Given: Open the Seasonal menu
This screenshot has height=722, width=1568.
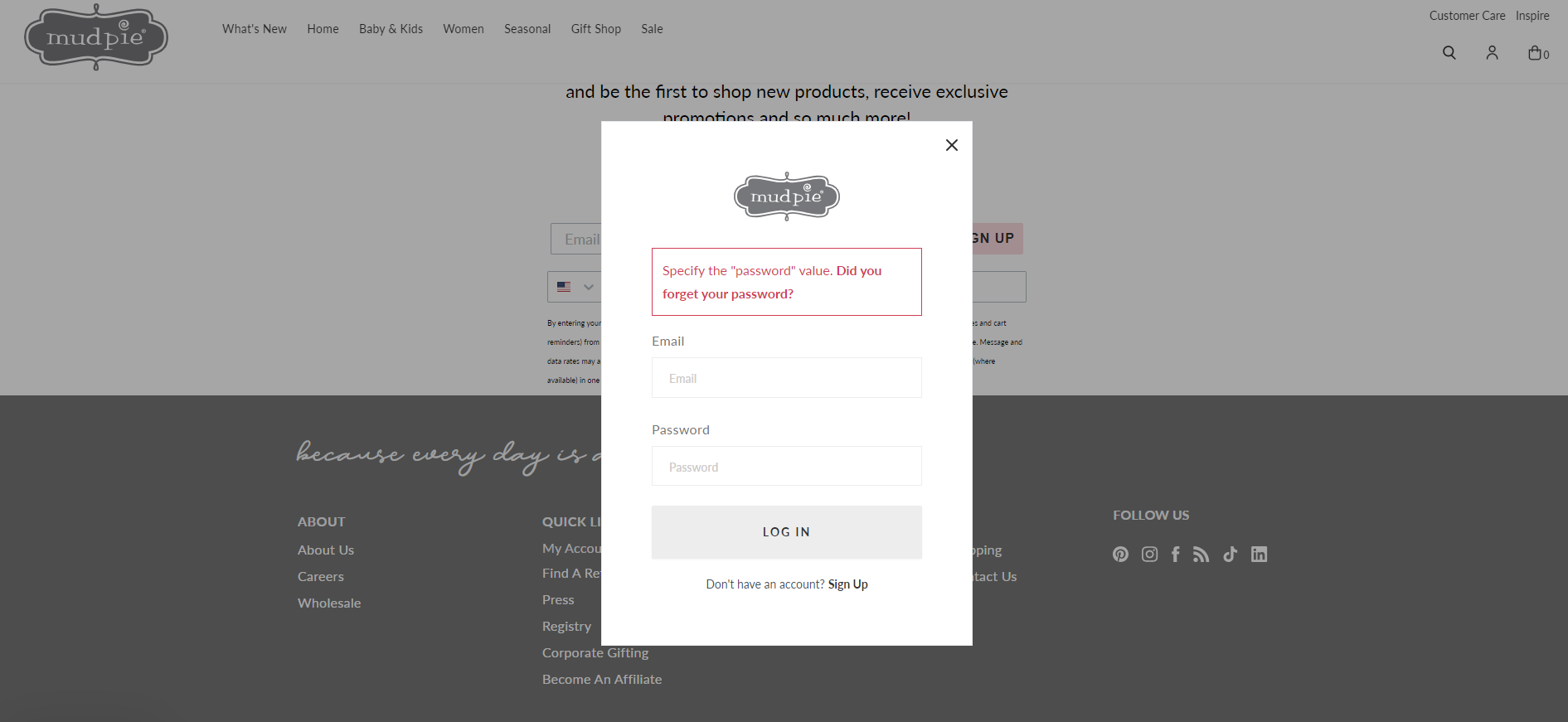Looking at the screenshot, I should 527,29.
